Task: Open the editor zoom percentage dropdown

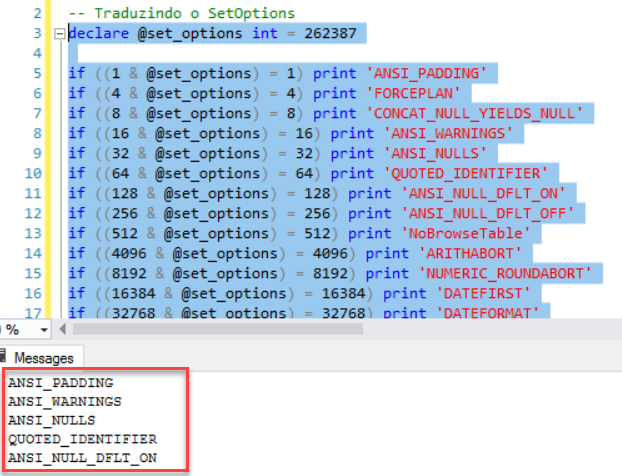Action: [43, 328]
